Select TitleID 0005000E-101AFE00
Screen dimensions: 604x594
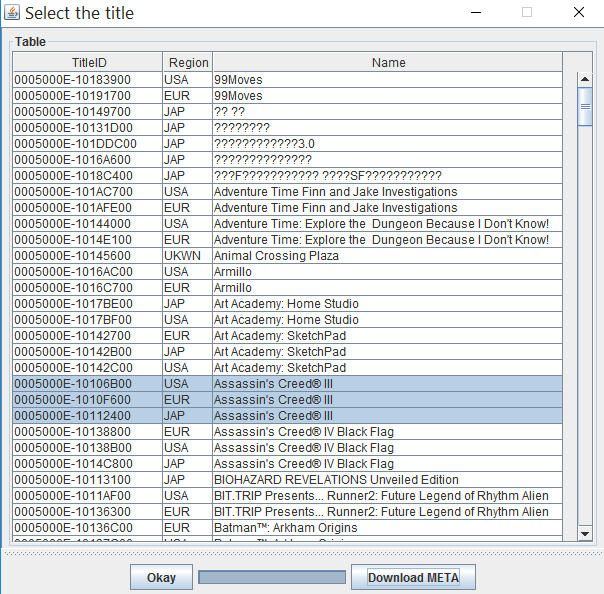coord(88,208)
